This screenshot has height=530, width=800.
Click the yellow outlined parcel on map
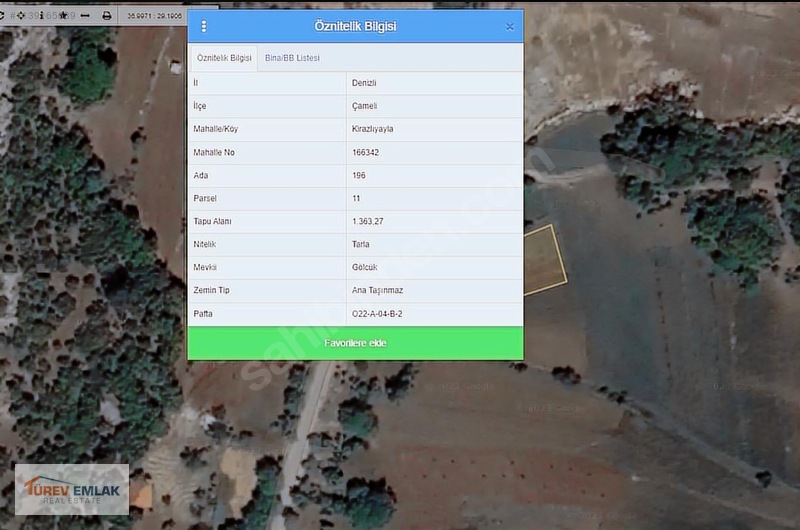(x=544, y=259)
